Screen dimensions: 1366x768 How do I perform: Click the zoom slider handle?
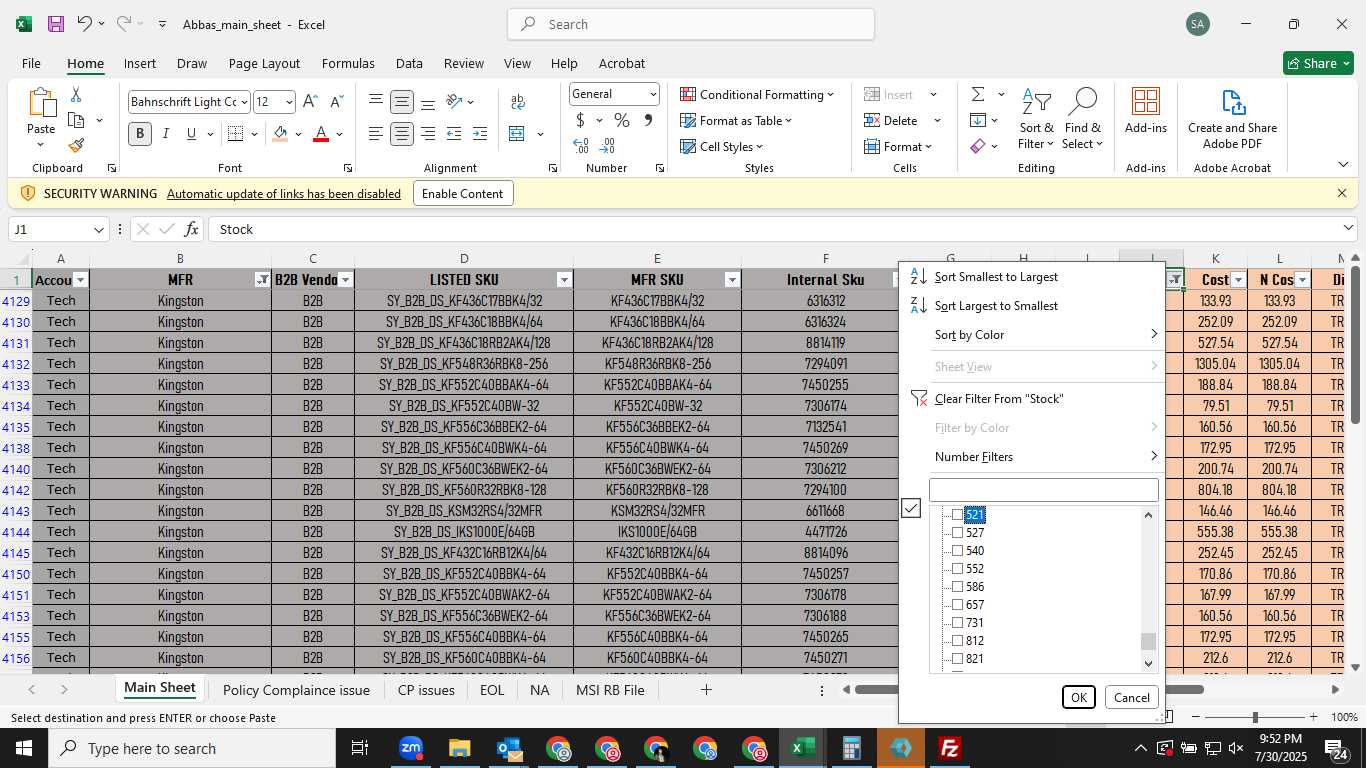(x=1255, y=717)
